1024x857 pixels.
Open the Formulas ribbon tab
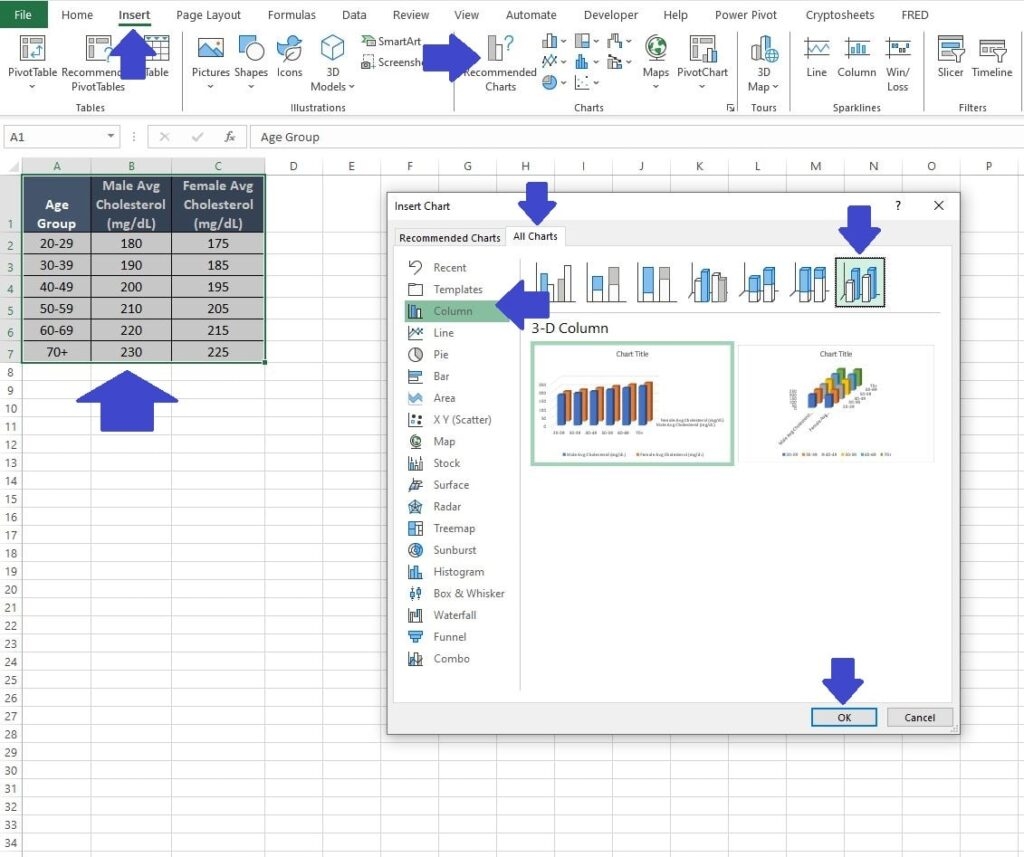[x=291, y=14]
